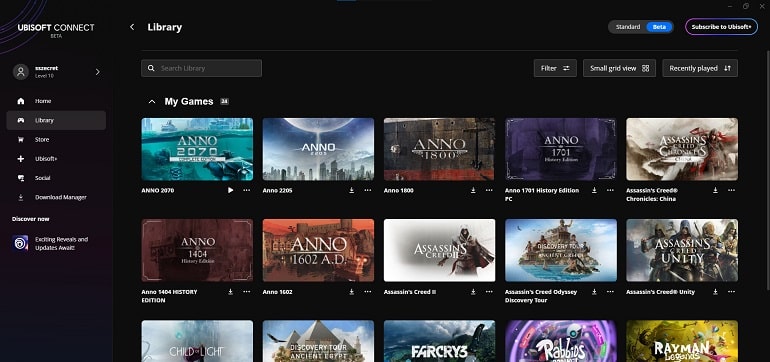The width and height of the screenshot is (770, 362).
Task: Open the Anno 1602 A.D. cover
Action: coord(318,251)
